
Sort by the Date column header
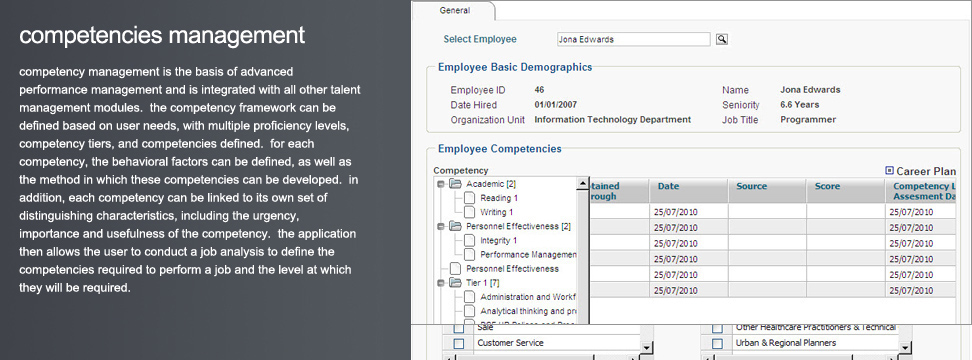[668, 187]
